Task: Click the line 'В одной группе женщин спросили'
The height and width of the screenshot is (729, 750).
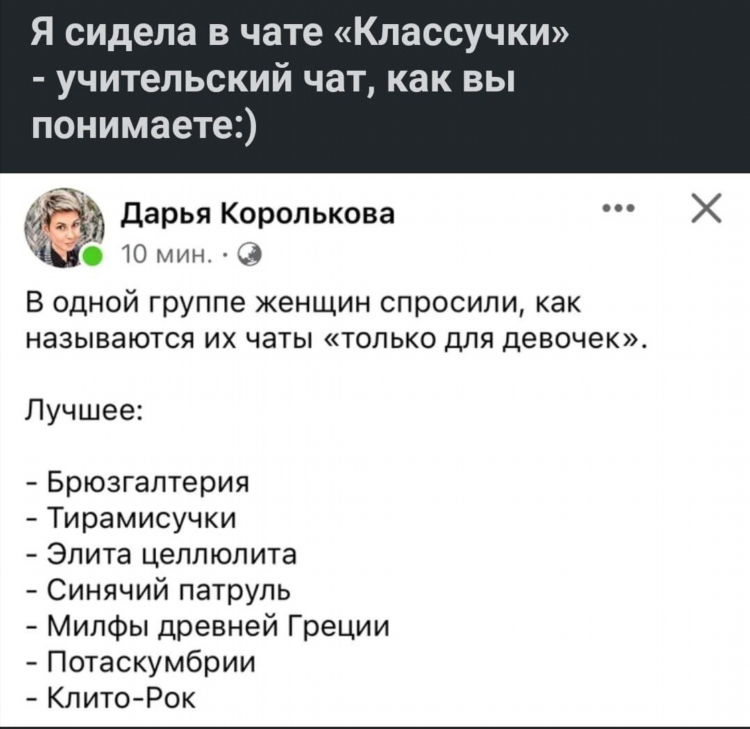Action: (x=303, y=304)
